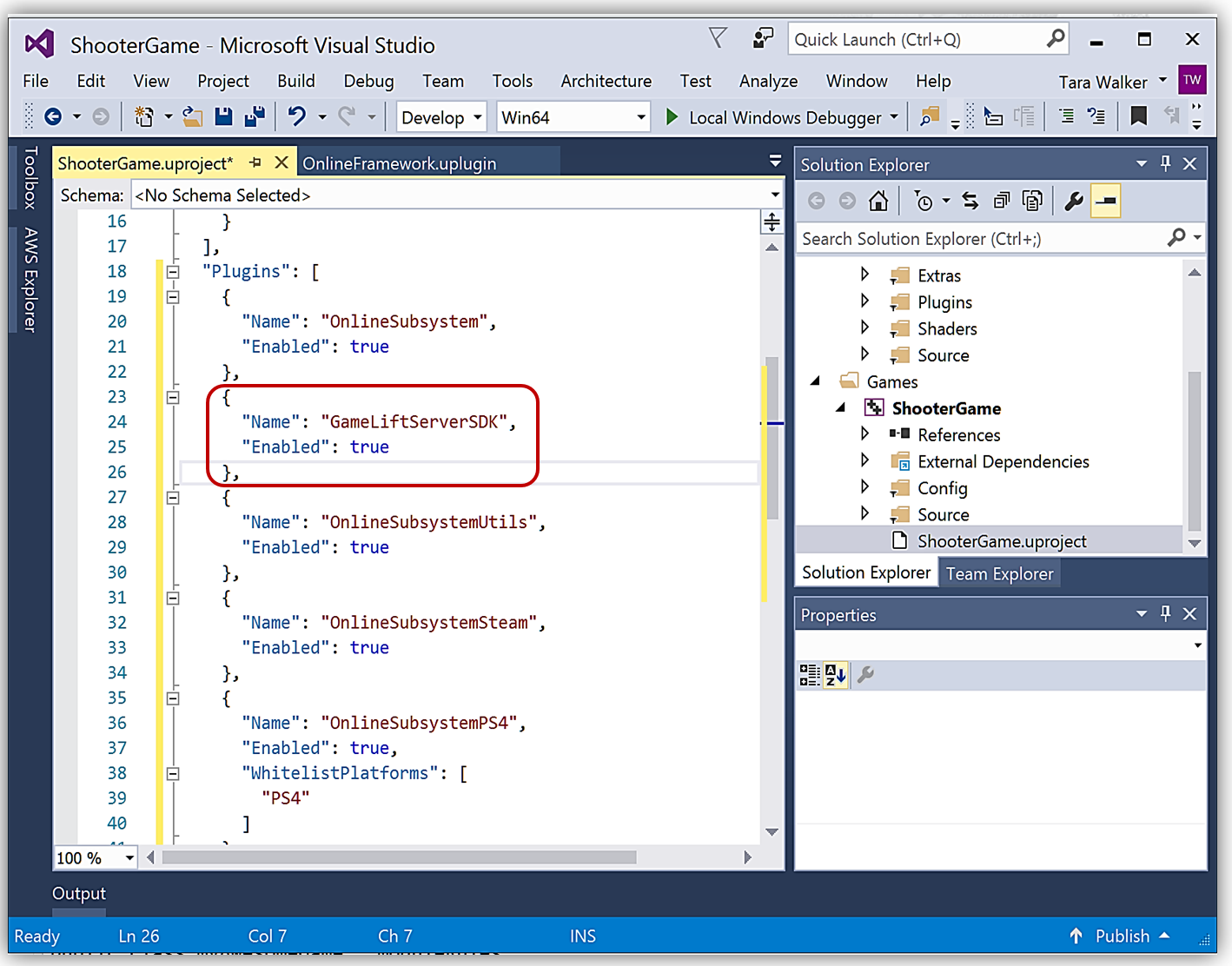The height and width of the screenshot is (966, 1232).
Task: Toggle pin on ShooterGame.uproject tab
Action: click(255, 162)
